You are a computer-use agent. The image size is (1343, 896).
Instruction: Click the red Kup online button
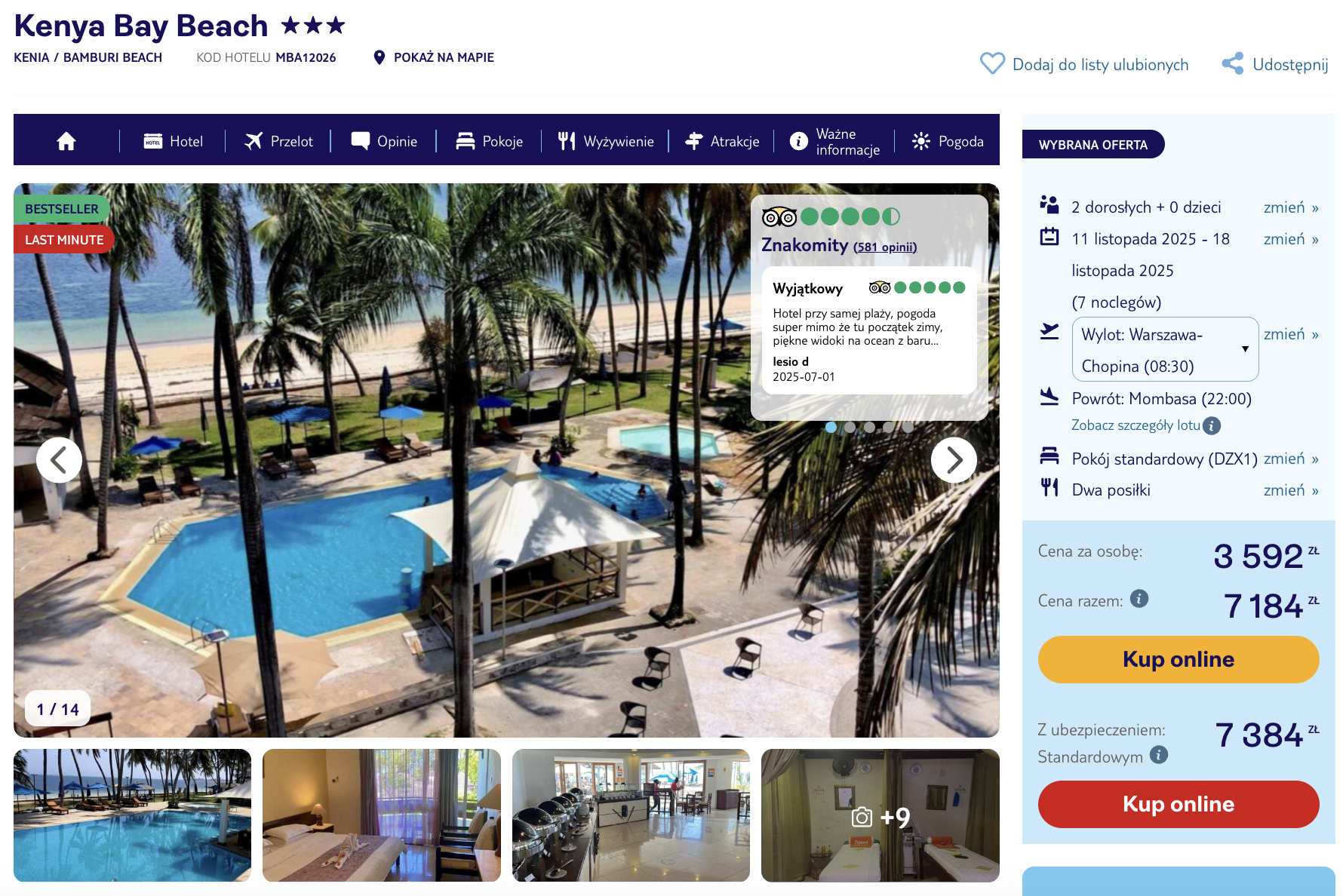[x=1179, y=804]
